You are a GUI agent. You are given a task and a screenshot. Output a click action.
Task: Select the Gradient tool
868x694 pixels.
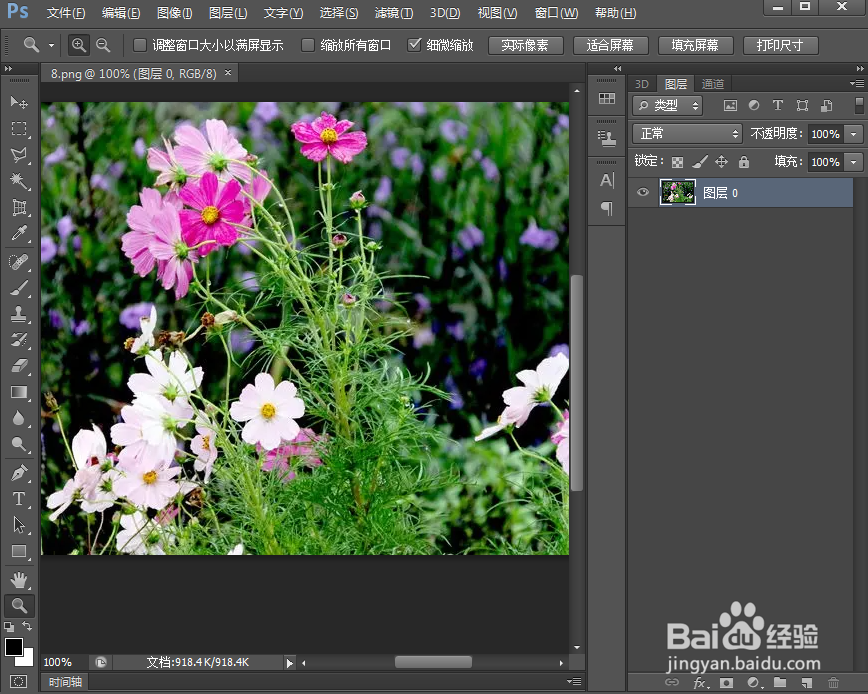(19, 392)
